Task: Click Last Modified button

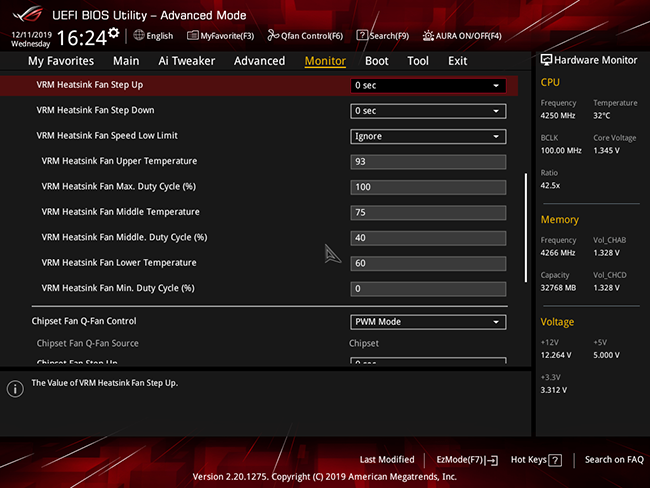Action: tap(387, 460)
